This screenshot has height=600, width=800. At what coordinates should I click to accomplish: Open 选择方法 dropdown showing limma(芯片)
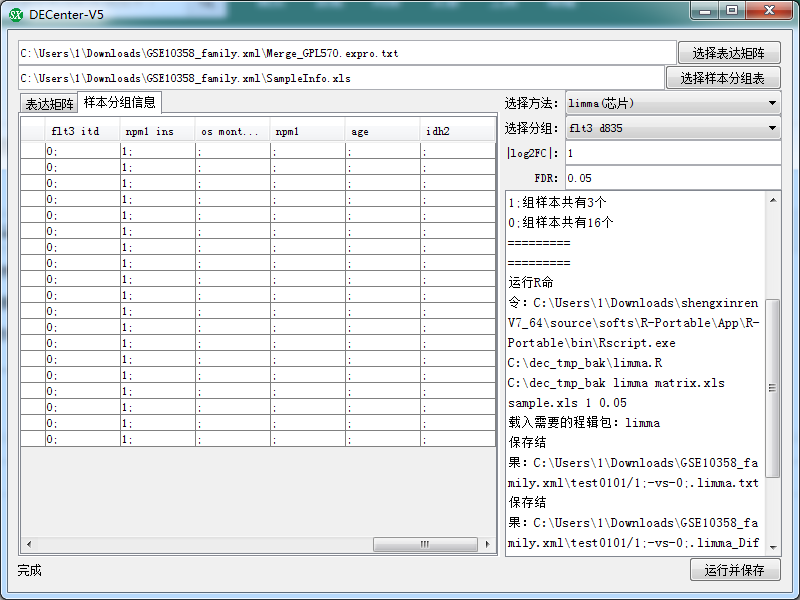pos(672,103)
